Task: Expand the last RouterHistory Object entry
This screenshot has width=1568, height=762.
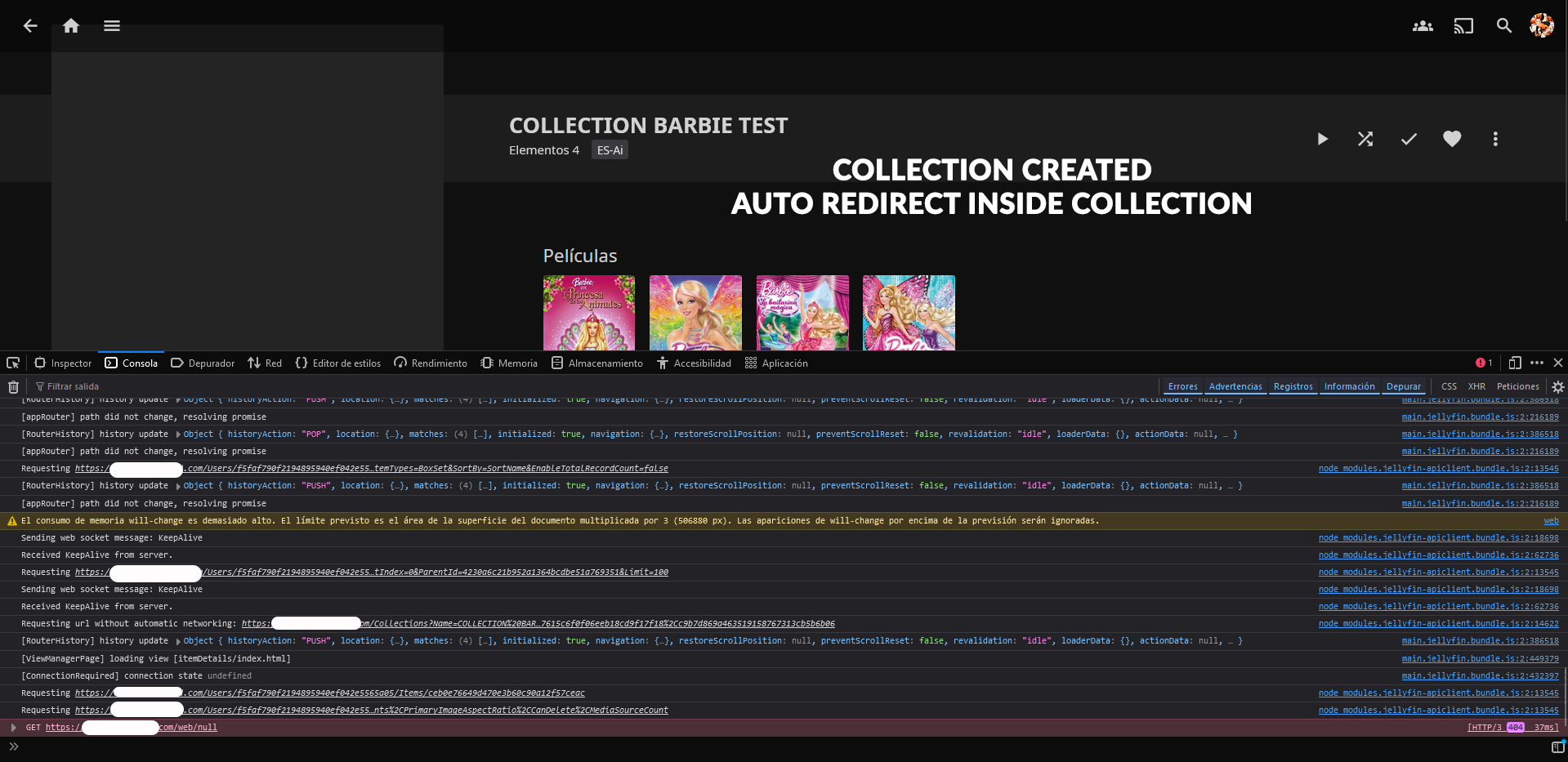Action: [178, 641]
